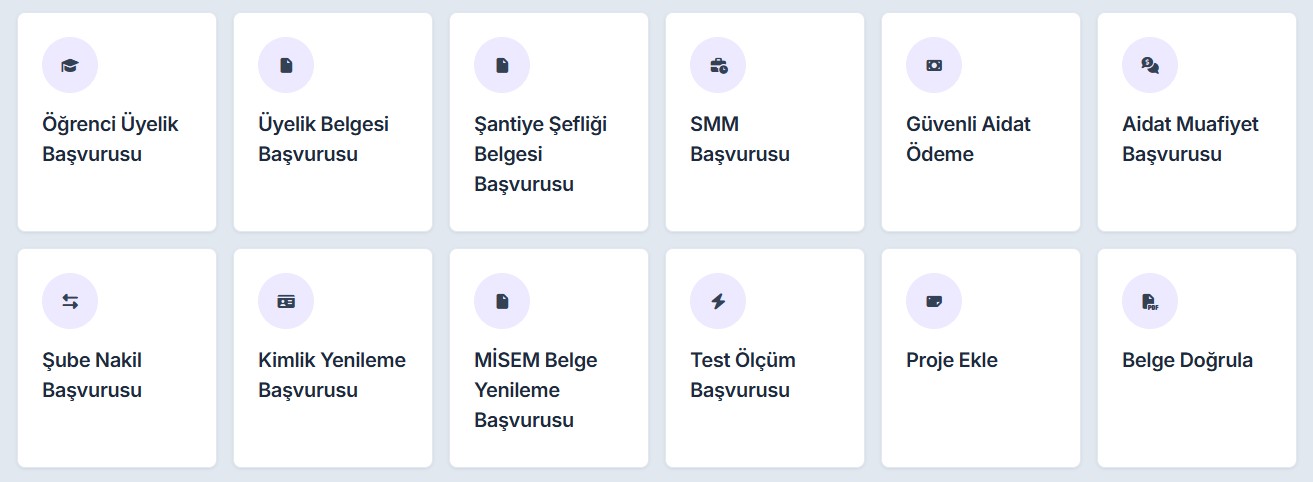Screen dimensions: 1313x482
Task: Click the document icon above Üyelik Belgesi
Action: pyautogui.click(x=286, y=65)
